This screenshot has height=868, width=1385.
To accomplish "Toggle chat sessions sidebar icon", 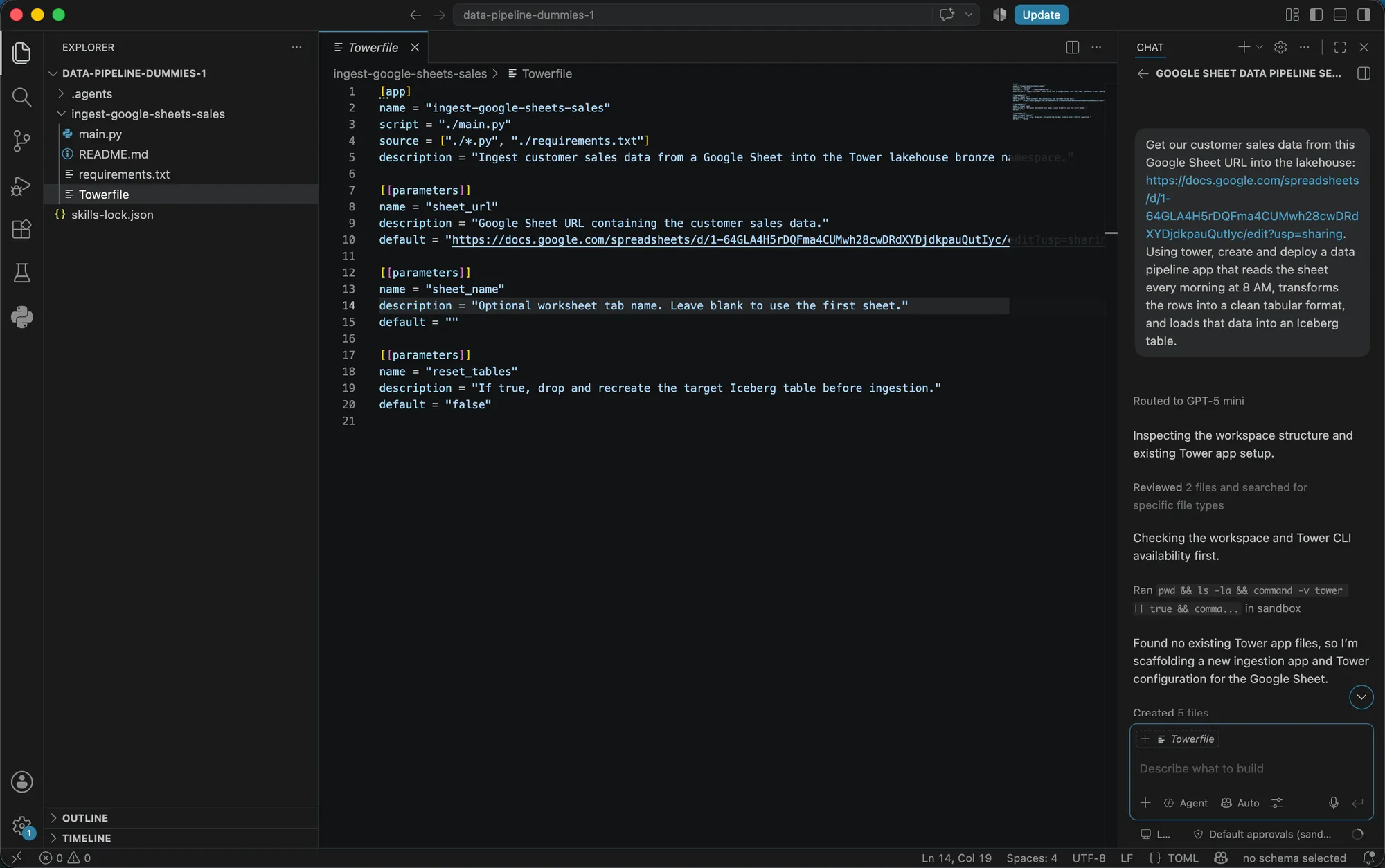I will [x=1364, y=73].
